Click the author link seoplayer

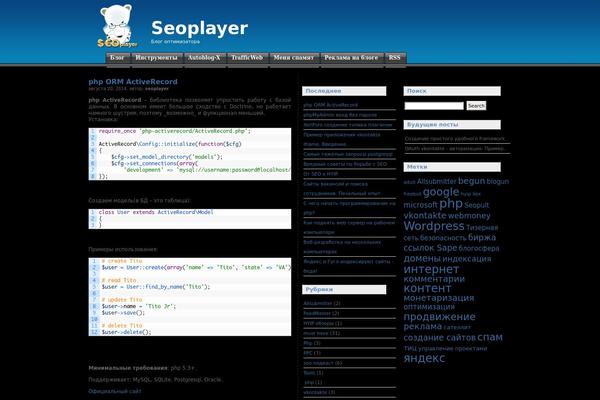tap(157, 88)
